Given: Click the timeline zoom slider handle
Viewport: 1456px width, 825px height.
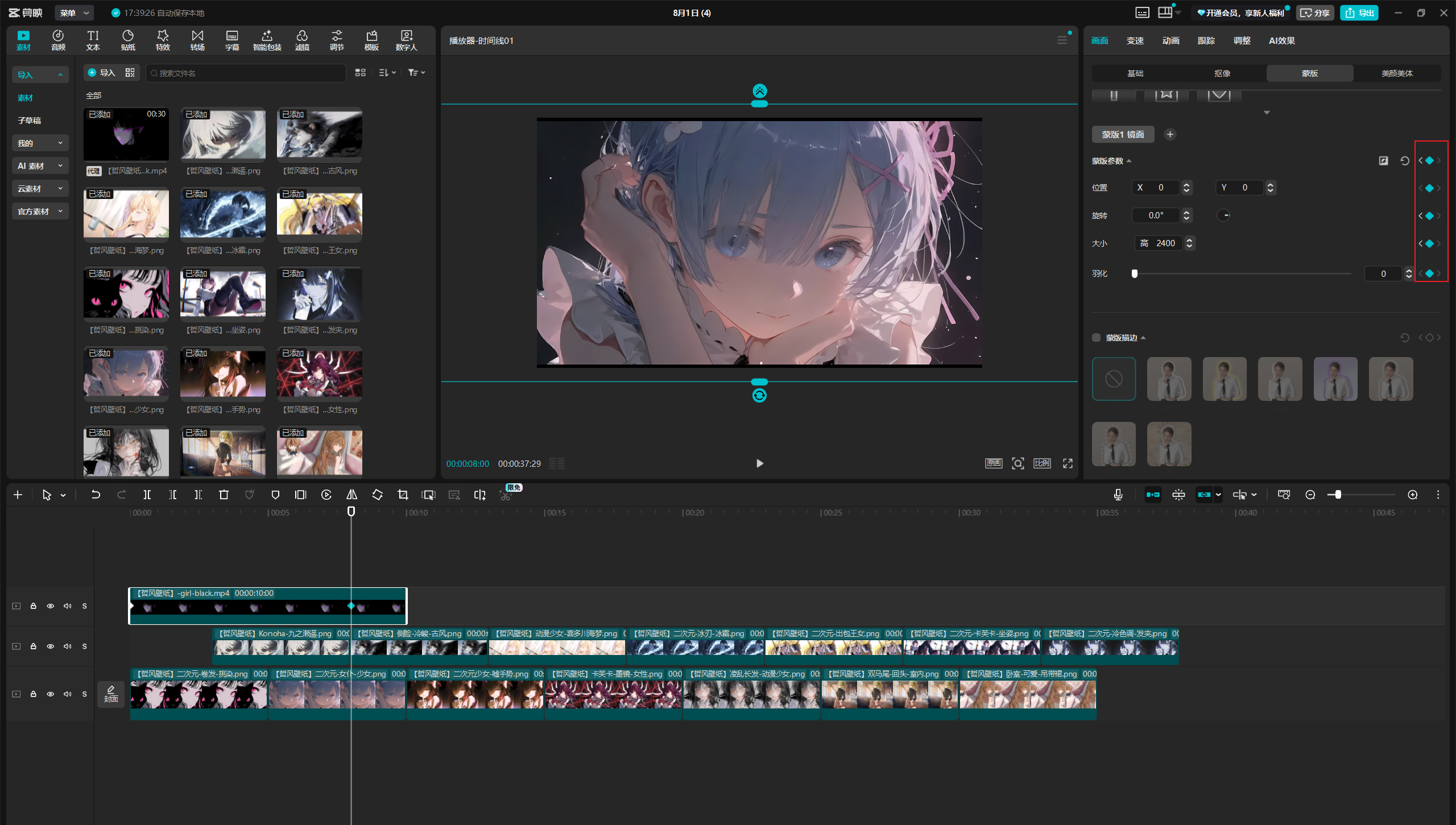Looking at the screenshot, I should (1338, 495).
